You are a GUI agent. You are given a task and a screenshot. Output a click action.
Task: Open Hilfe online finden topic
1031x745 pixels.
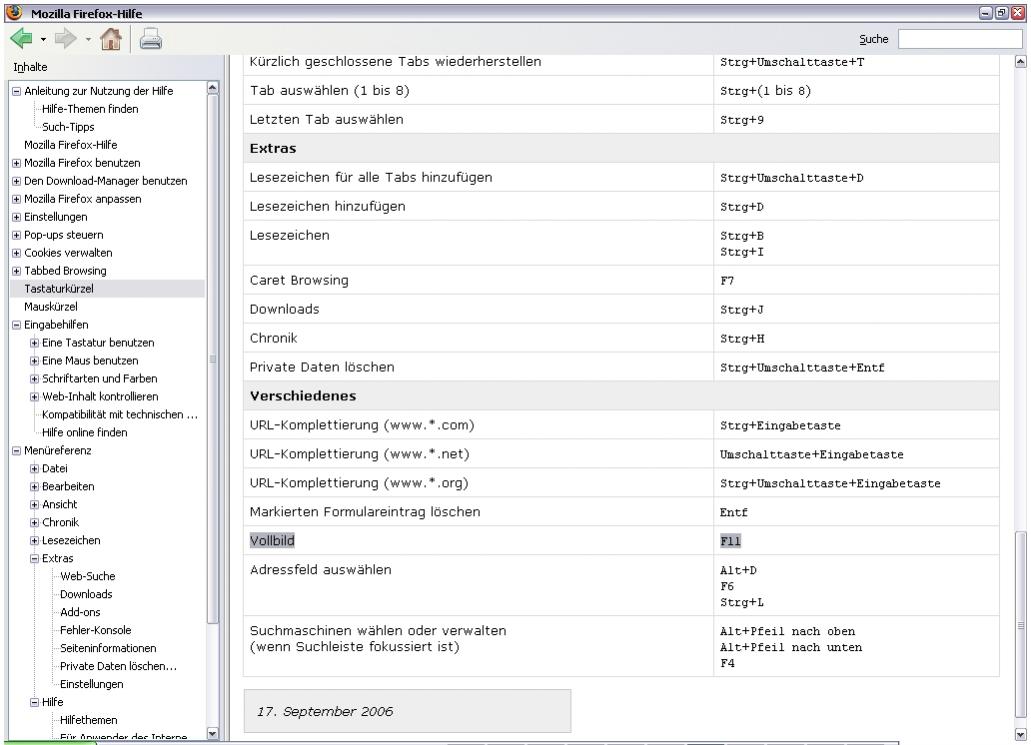[x=85, y=433]
